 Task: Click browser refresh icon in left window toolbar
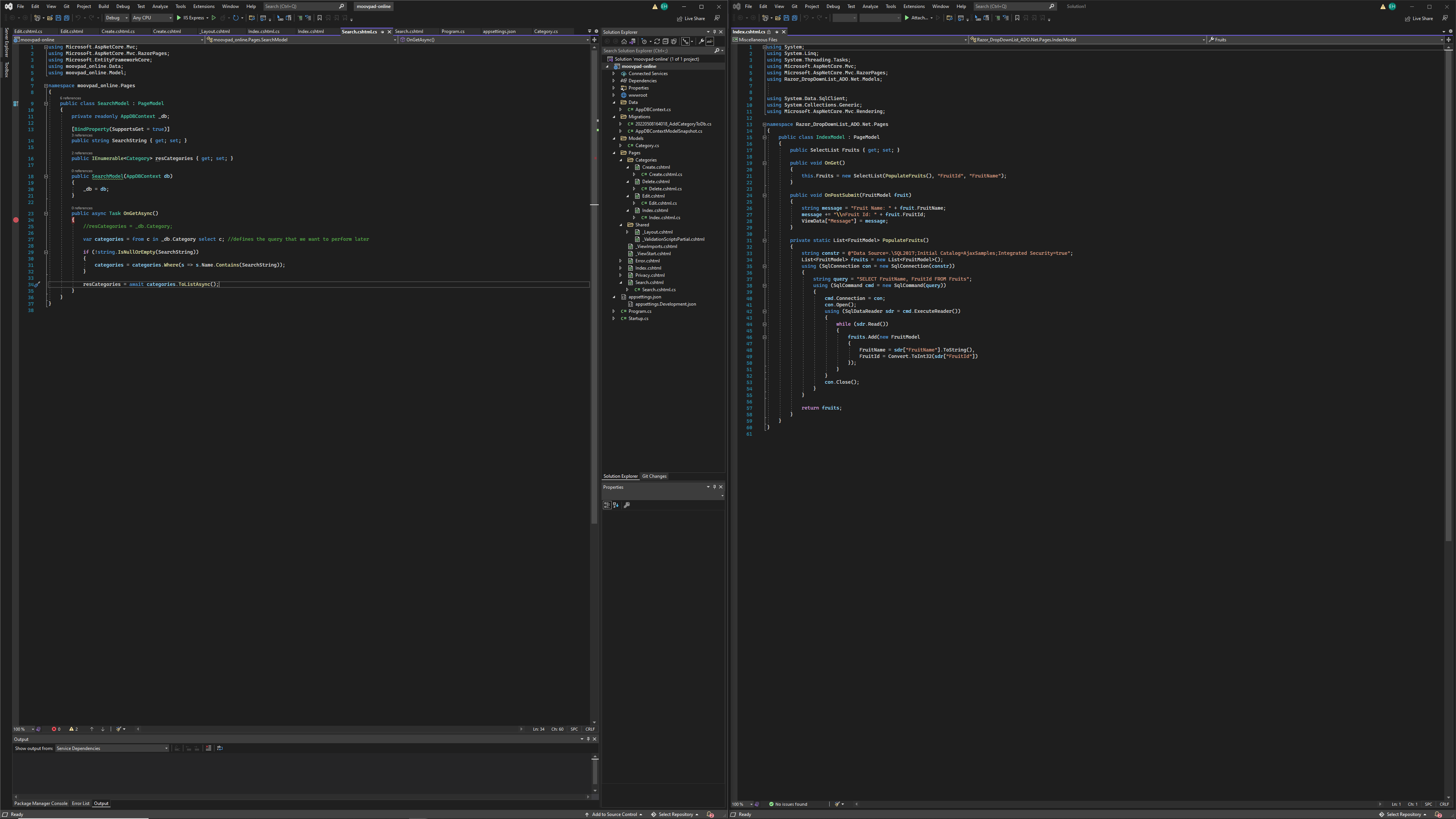click(236, 18)
